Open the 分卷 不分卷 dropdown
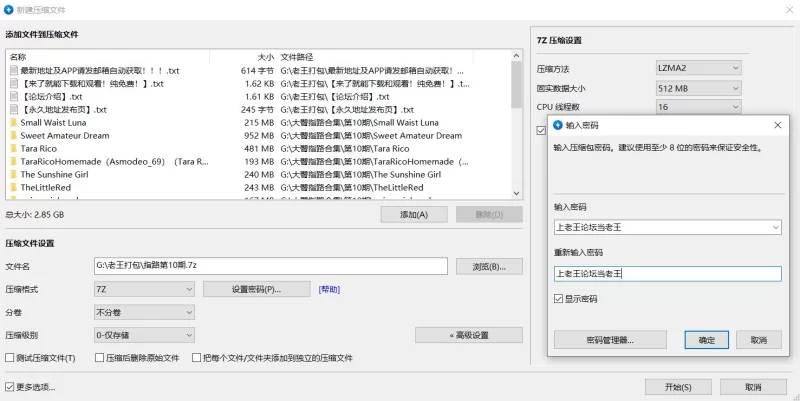This screenshot has width=800, height=401. pos(144,312)
